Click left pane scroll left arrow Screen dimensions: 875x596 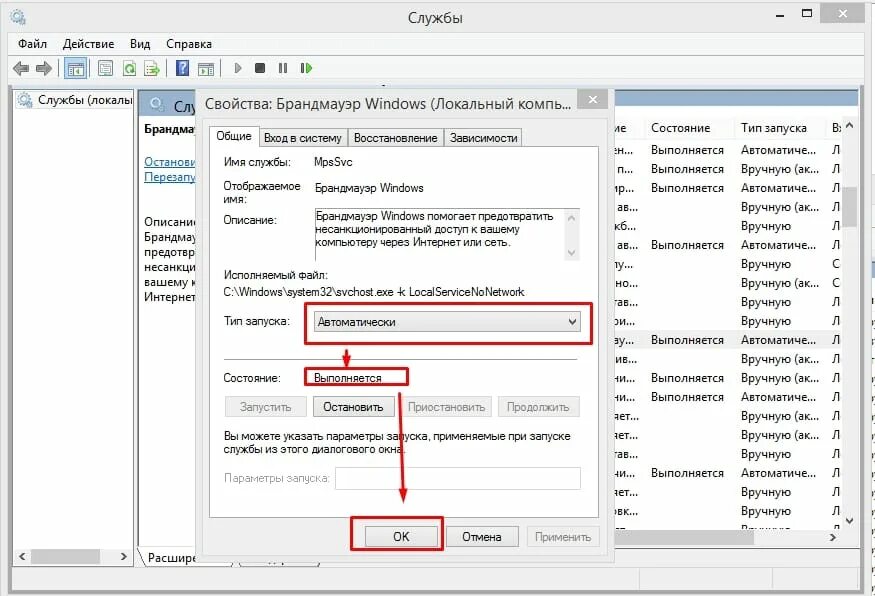tap(22, 556)
